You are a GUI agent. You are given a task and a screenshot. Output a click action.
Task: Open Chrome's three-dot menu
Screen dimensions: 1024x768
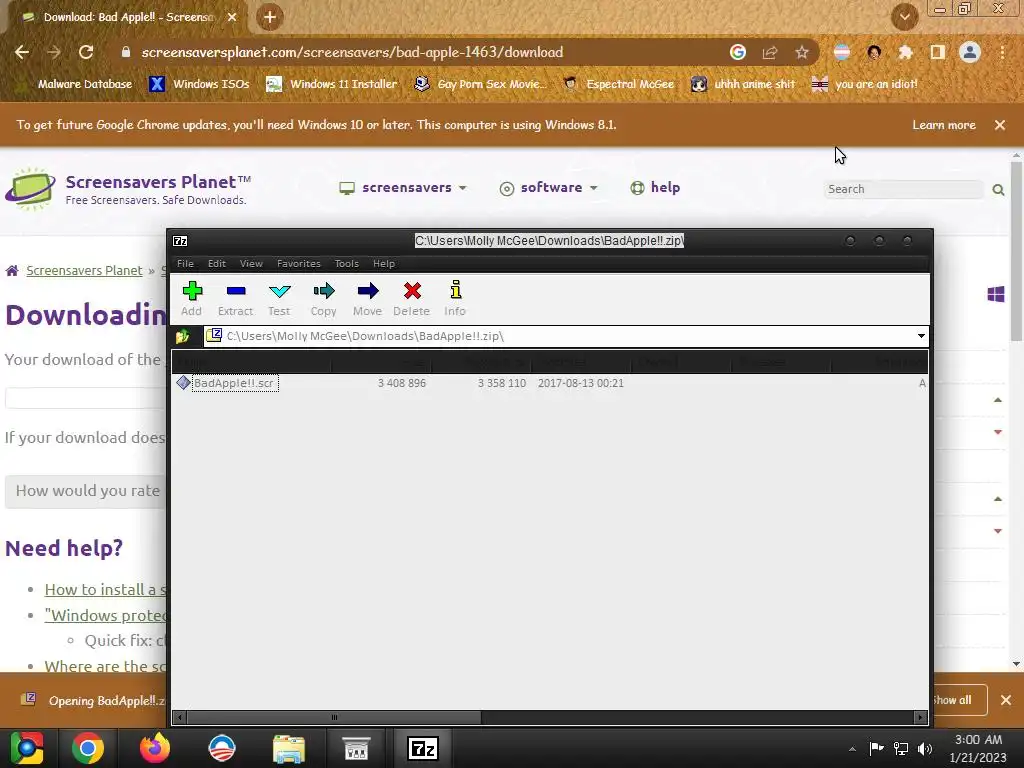1002,52
